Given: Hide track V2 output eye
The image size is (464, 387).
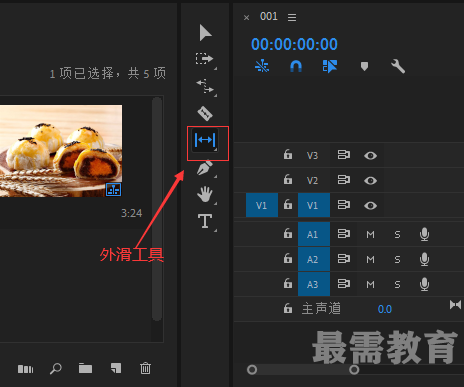Looking at the screenshot, I should pos(370,180).
